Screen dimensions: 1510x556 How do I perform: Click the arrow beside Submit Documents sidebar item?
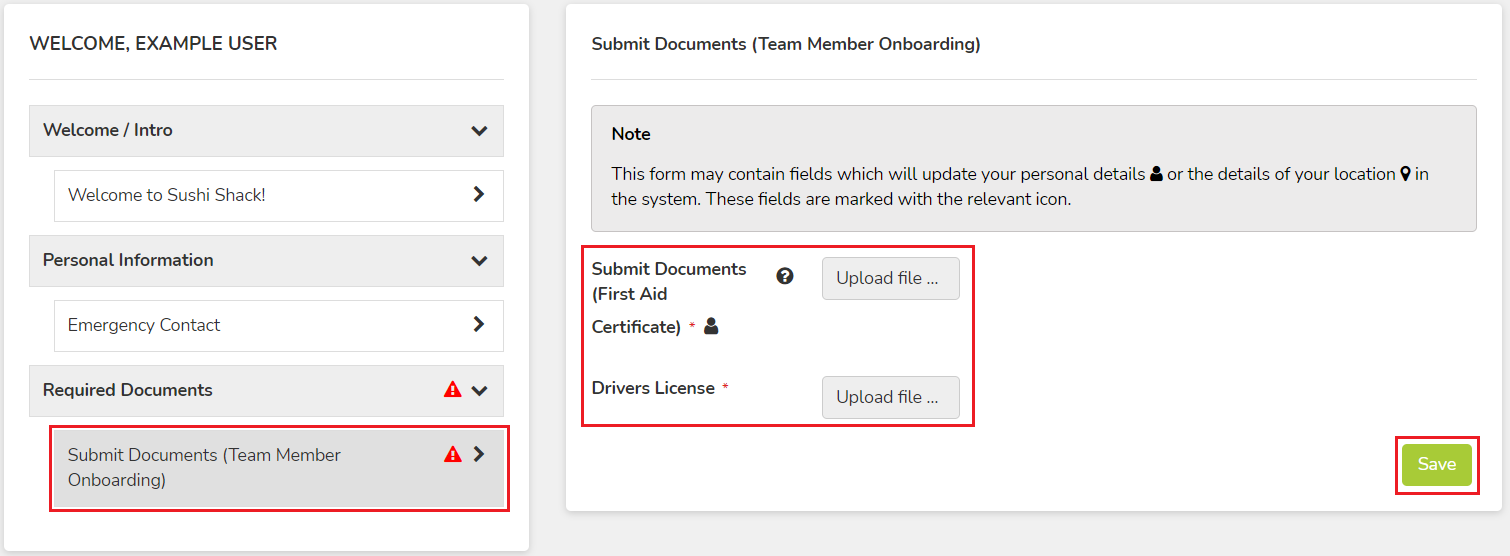(x=479, y=454)
